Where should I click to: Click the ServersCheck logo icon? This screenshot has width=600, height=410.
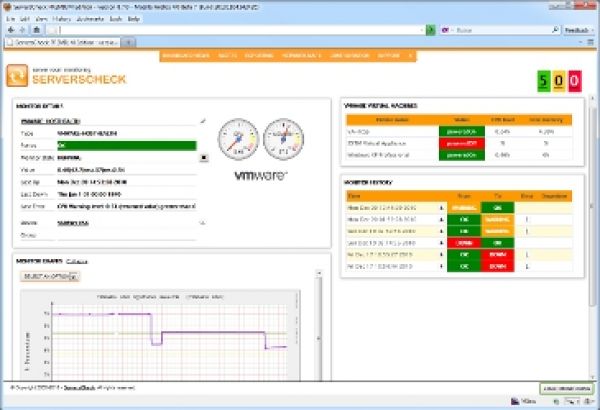pyautogui.click(x=18, y=75)
